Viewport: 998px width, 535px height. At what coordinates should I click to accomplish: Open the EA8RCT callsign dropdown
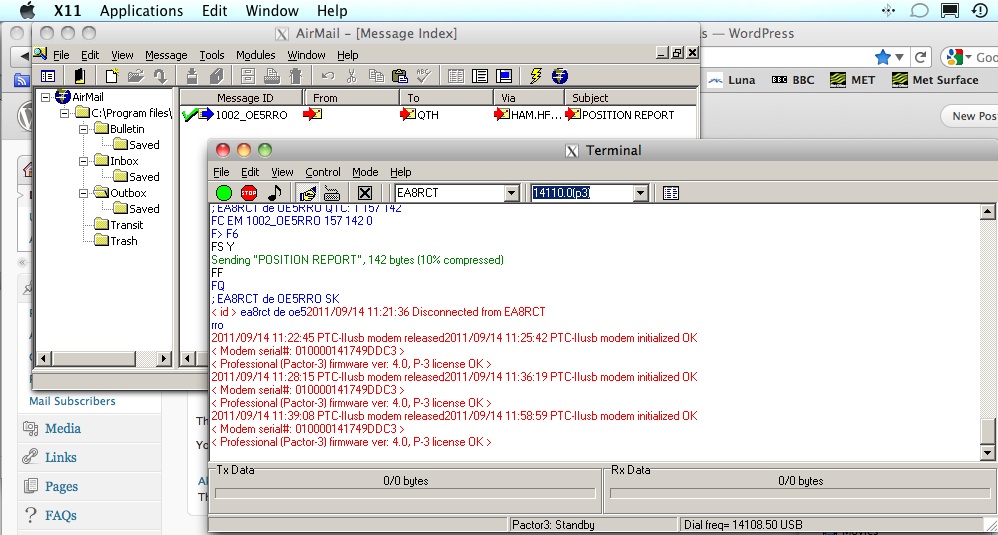511,193
